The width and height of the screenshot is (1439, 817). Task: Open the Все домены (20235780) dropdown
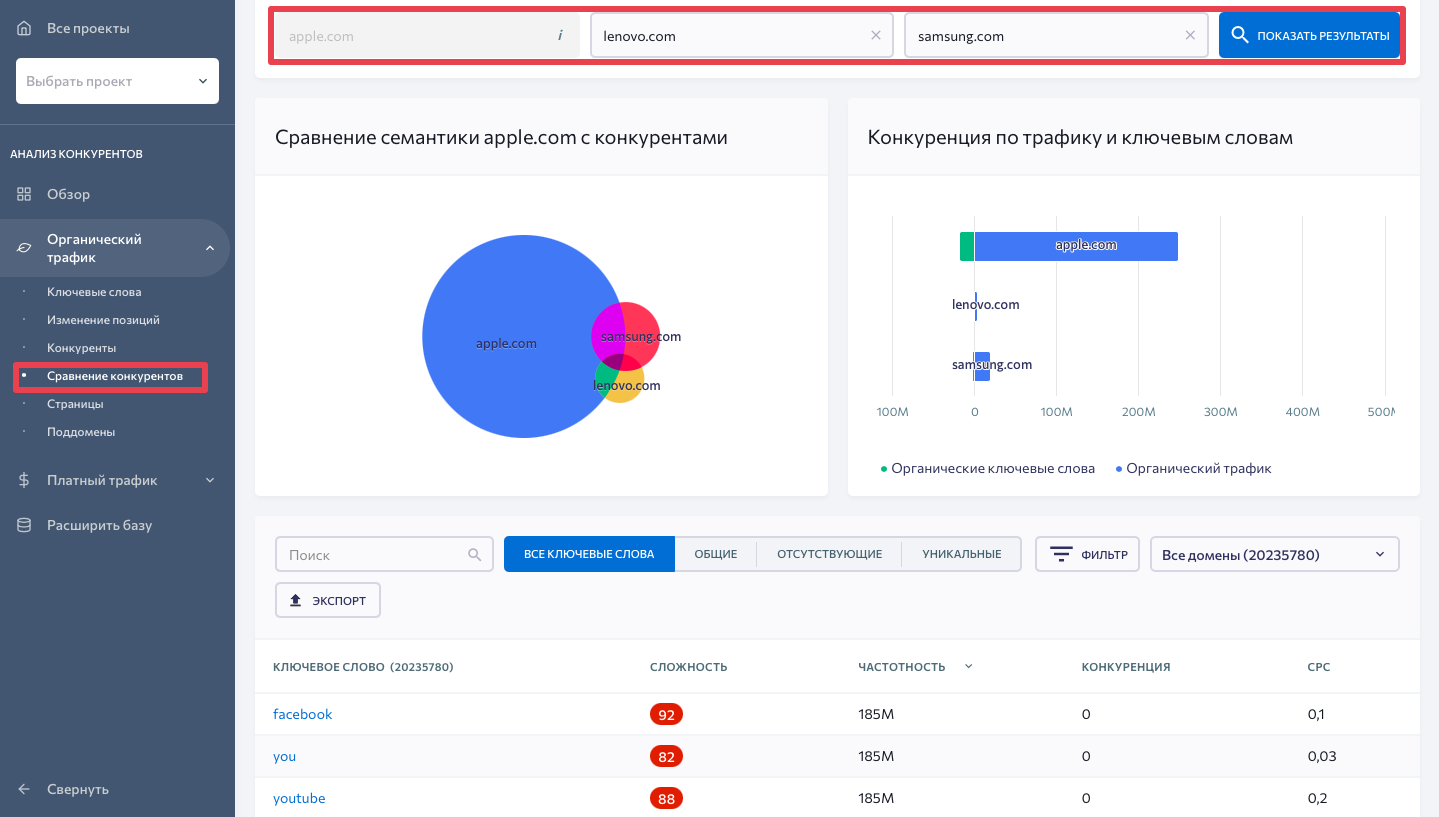[1275, 554]
